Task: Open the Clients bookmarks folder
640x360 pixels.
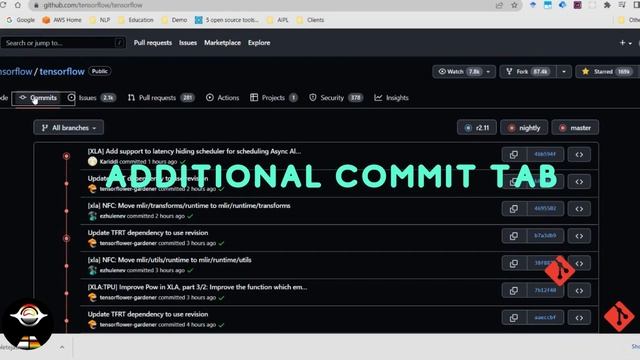Action: coord(310,20)
